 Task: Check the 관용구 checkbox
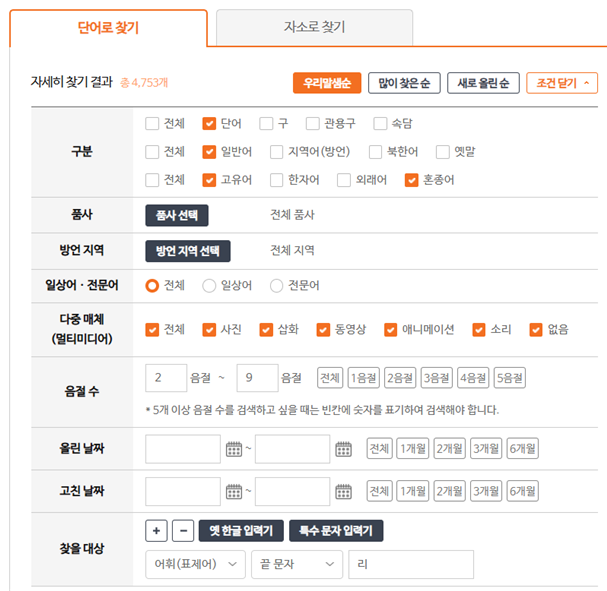point(312,124)
